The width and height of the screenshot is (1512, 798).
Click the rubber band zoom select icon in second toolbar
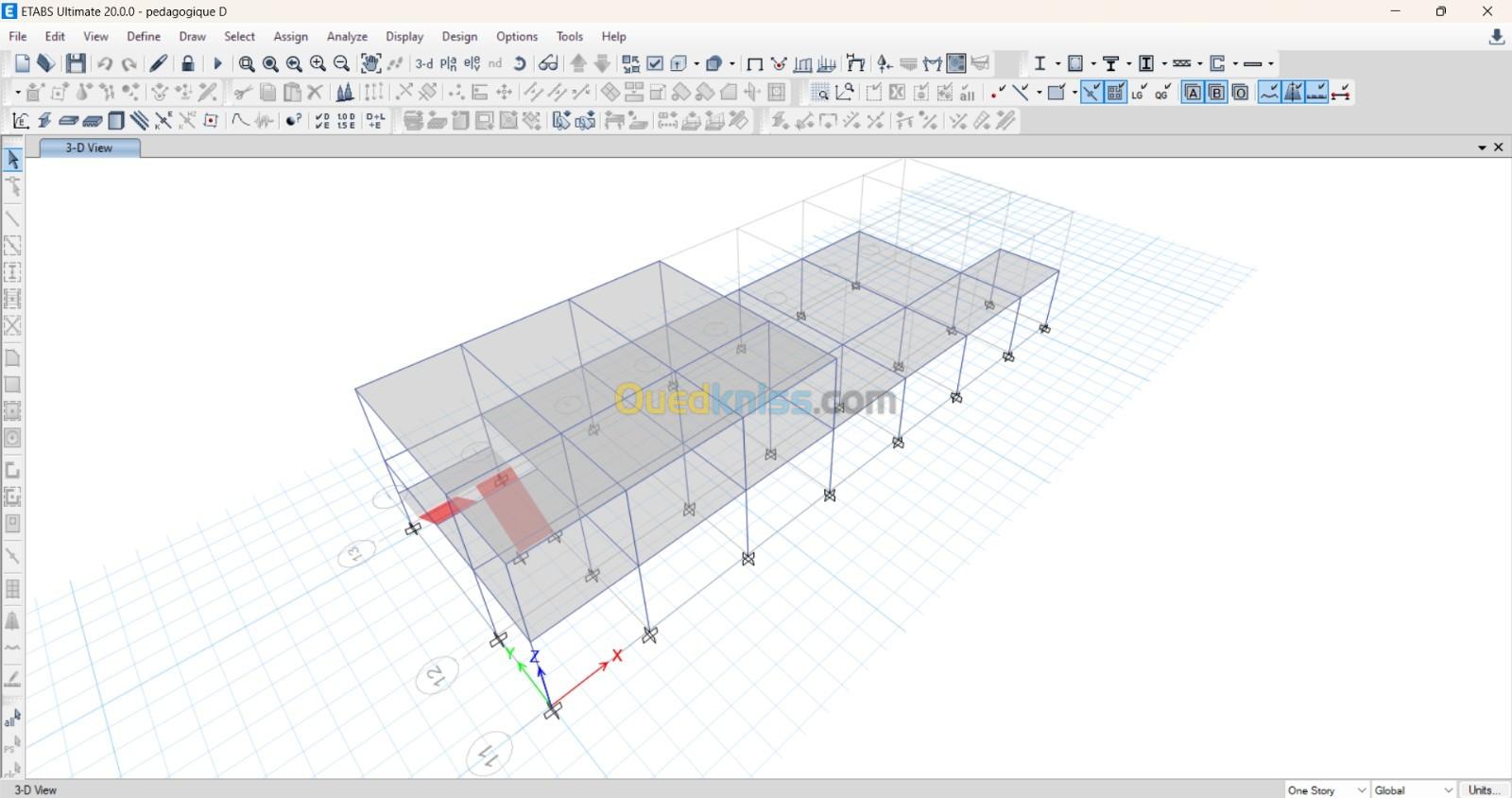[x=820, y=92]
